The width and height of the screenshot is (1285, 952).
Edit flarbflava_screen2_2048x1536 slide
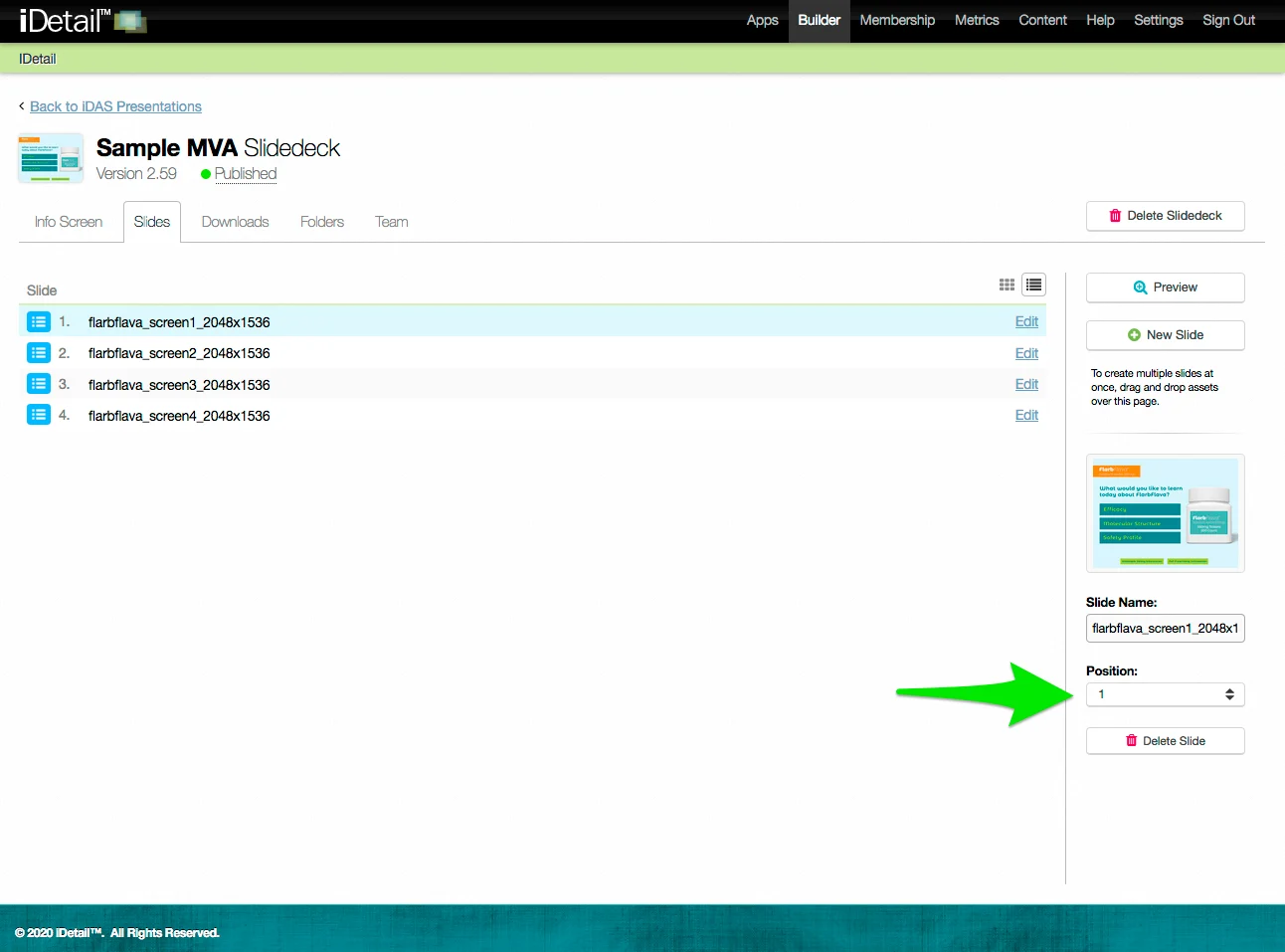tap(1026, 353)
